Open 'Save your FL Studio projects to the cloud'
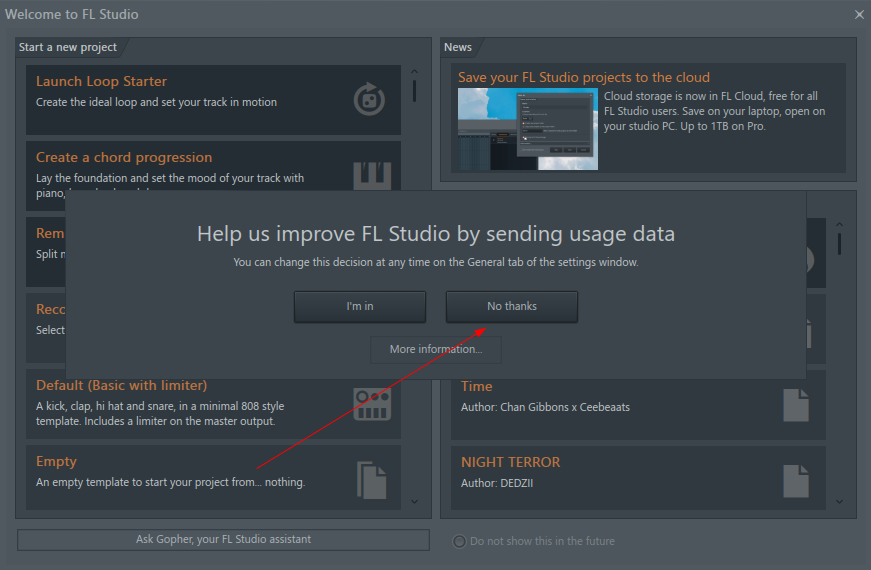 [584, 77]
